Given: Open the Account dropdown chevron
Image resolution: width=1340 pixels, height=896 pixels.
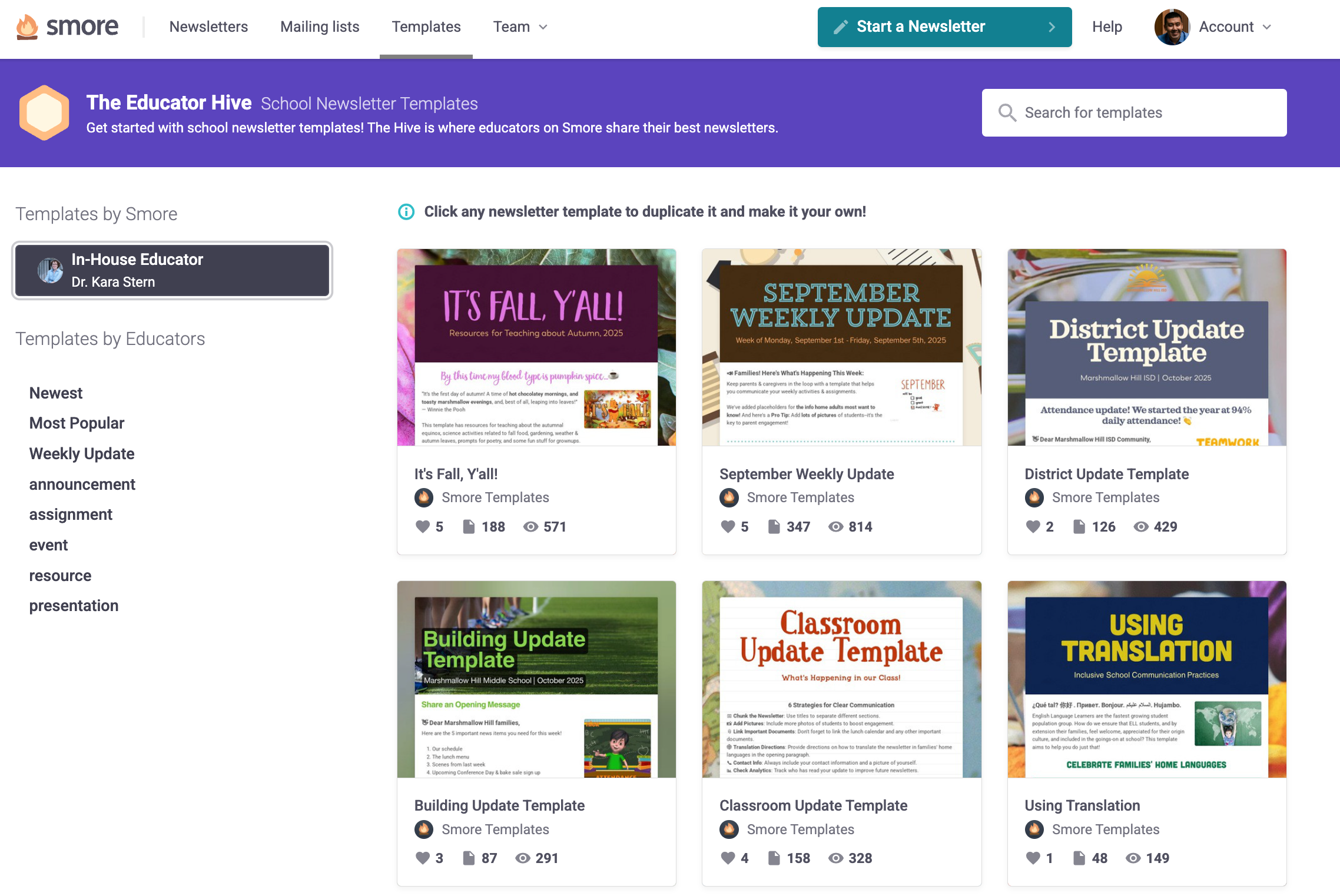Looking at the screenshot, I should (x=1267, y=27).
